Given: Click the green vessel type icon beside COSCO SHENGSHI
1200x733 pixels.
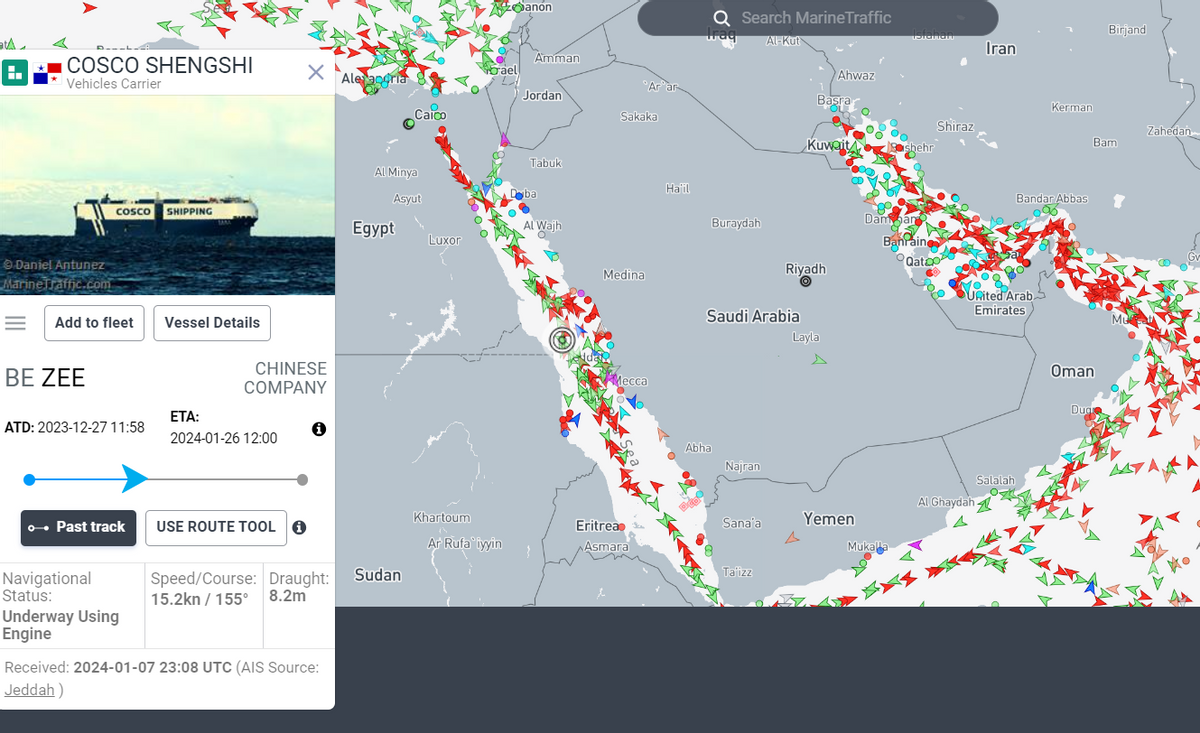Looking at the screenshot, I should coord(15,73).
